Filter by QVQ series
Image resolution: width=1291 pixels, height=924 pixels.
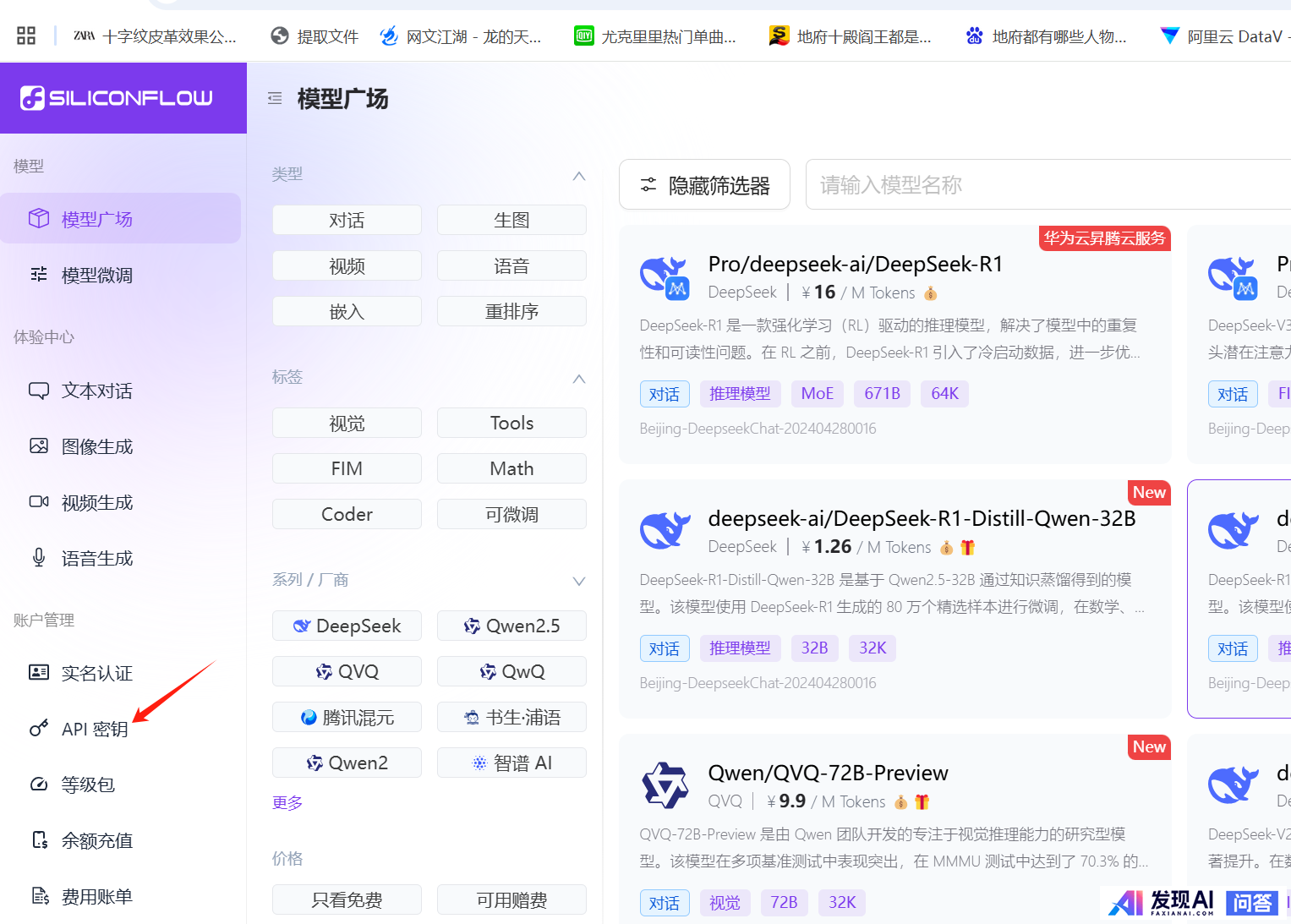pos(347,671)
